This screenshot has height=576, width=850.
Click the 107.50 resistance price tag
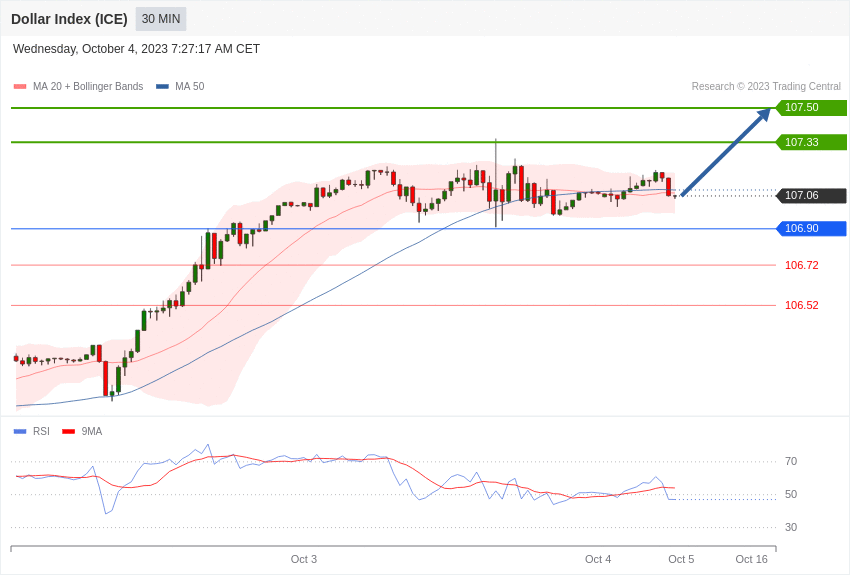tap(811, 107)
